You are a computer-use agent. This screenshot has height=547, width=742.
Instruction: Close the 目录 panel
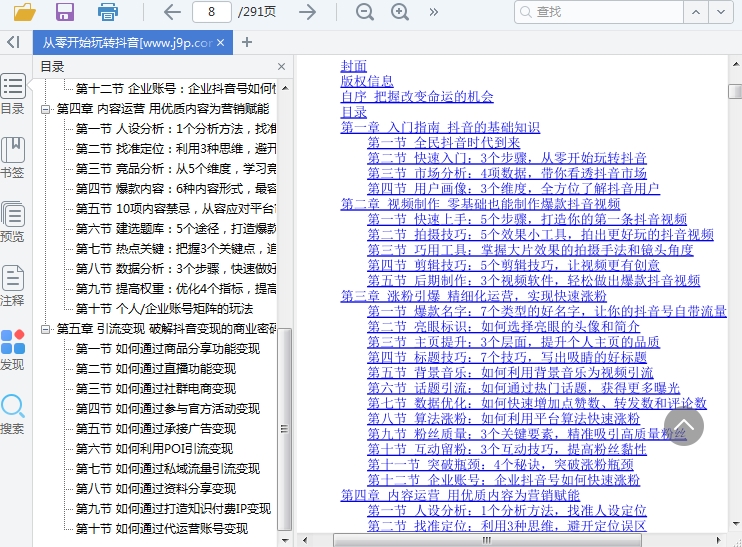point(282,67)
